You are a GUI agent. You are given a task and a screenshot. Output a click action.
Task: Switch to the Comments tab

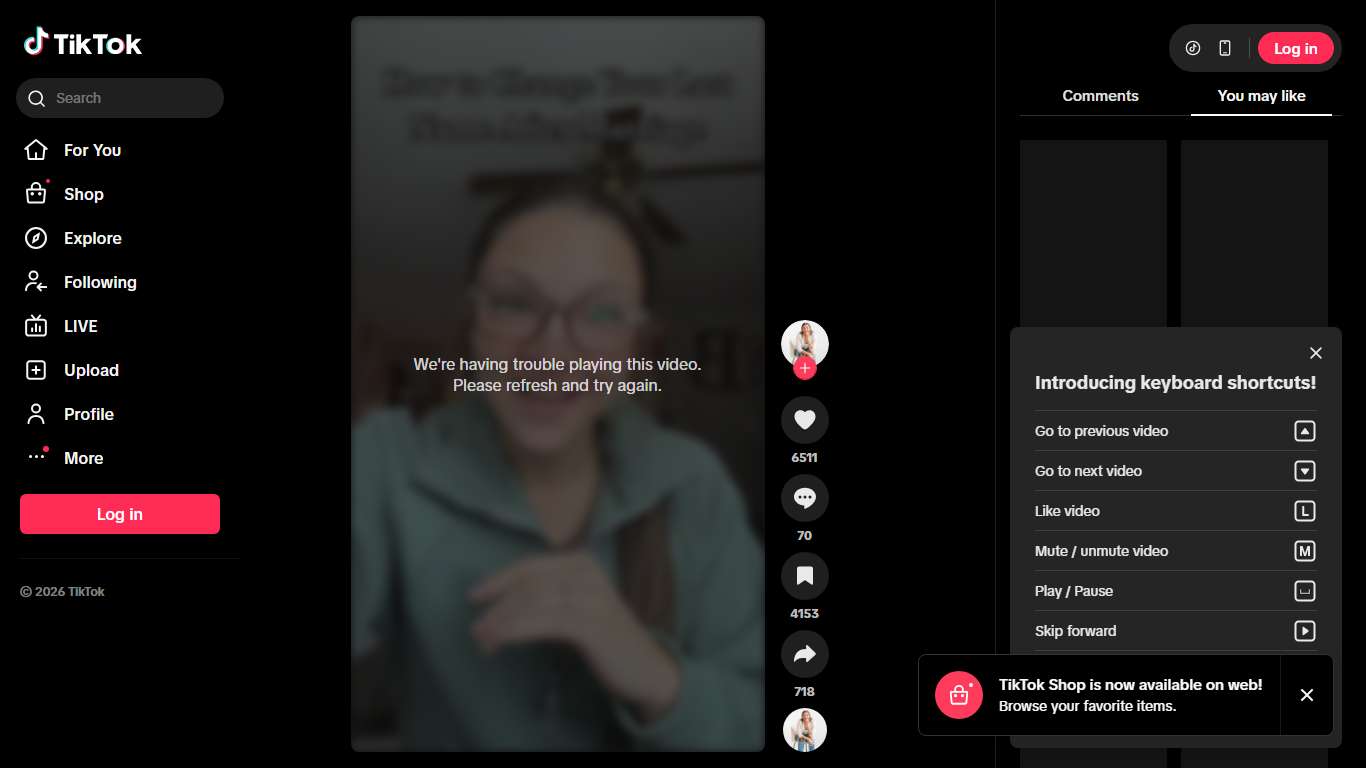[x=1100, y=96]
